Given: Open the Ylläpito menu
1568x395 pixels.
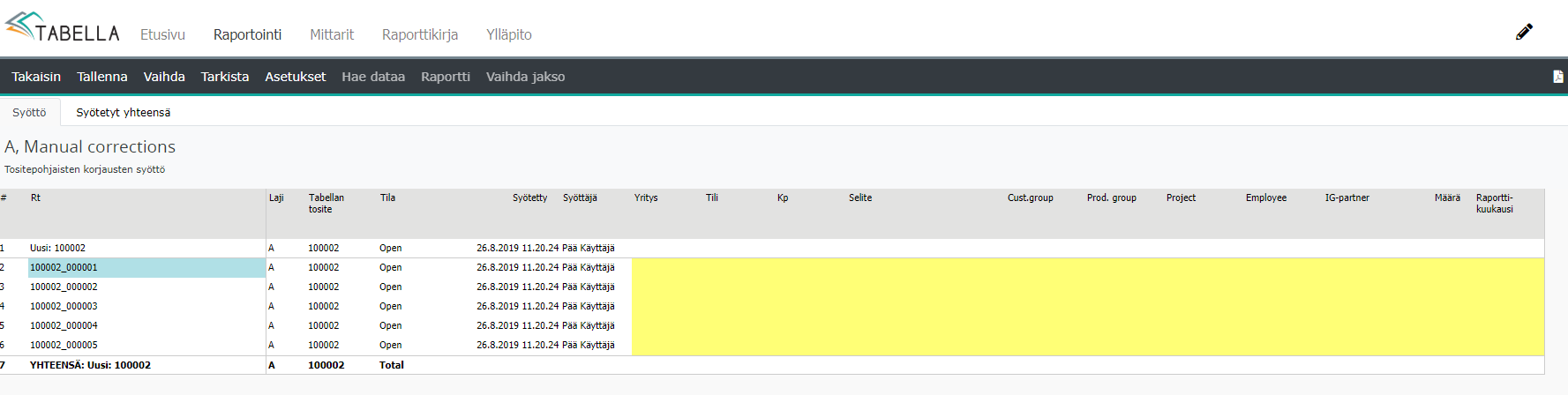Looking at the screenshot, I should (x=509, y=34).
